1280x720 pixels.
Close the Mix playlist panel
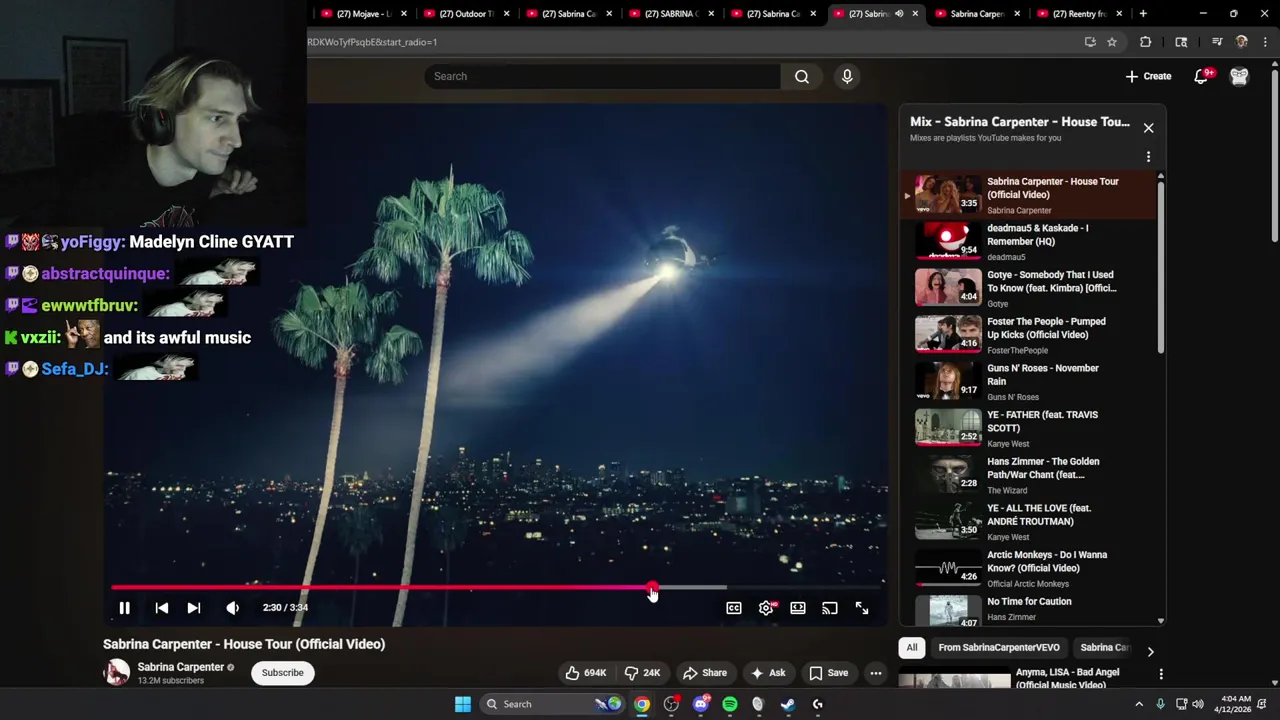[1148, 128]
